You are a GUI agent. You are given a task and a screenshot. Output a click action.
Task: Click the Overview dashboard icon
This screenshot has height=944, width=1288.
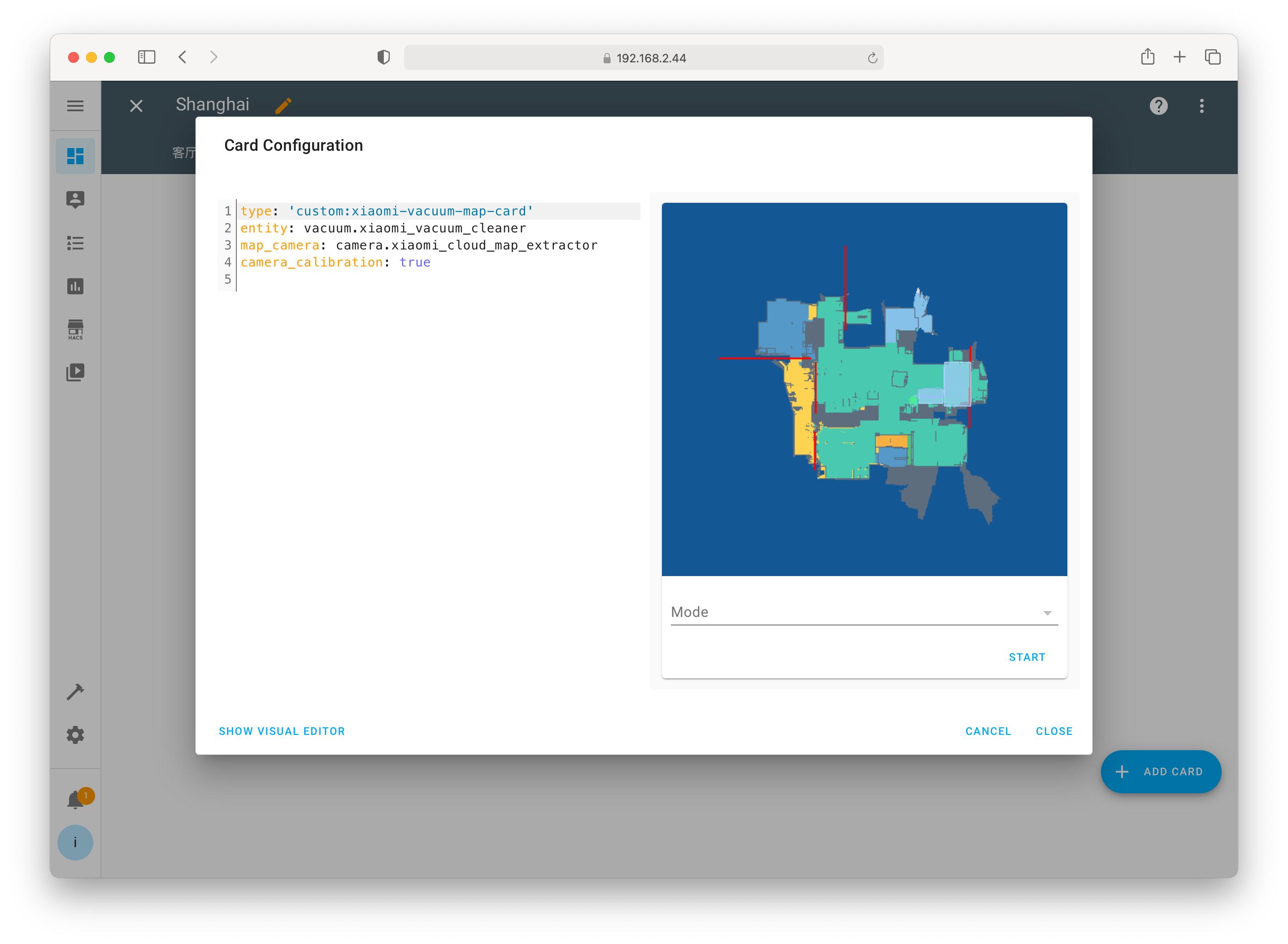(x=75, y=156)
